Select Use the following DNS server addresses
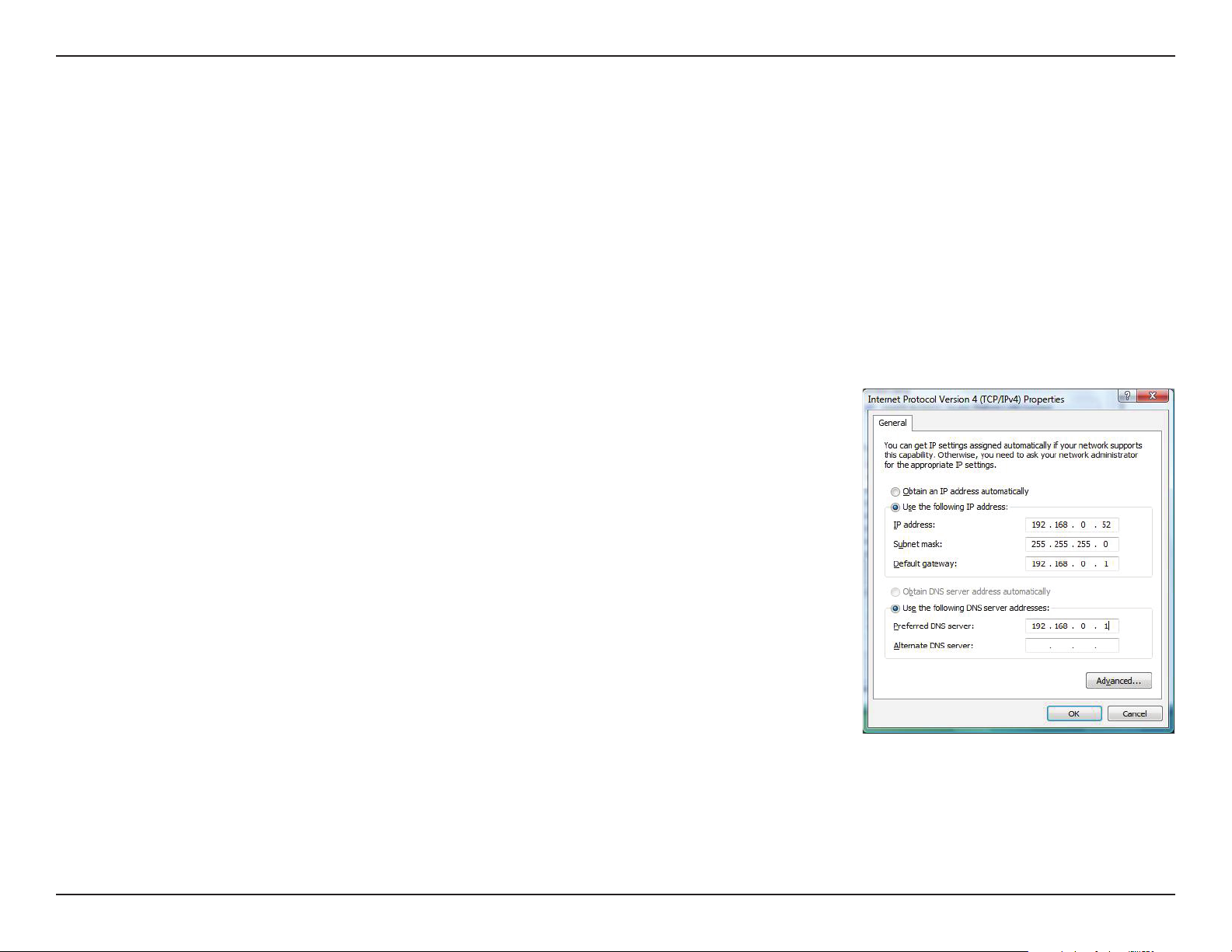 [x=970, y=608]
